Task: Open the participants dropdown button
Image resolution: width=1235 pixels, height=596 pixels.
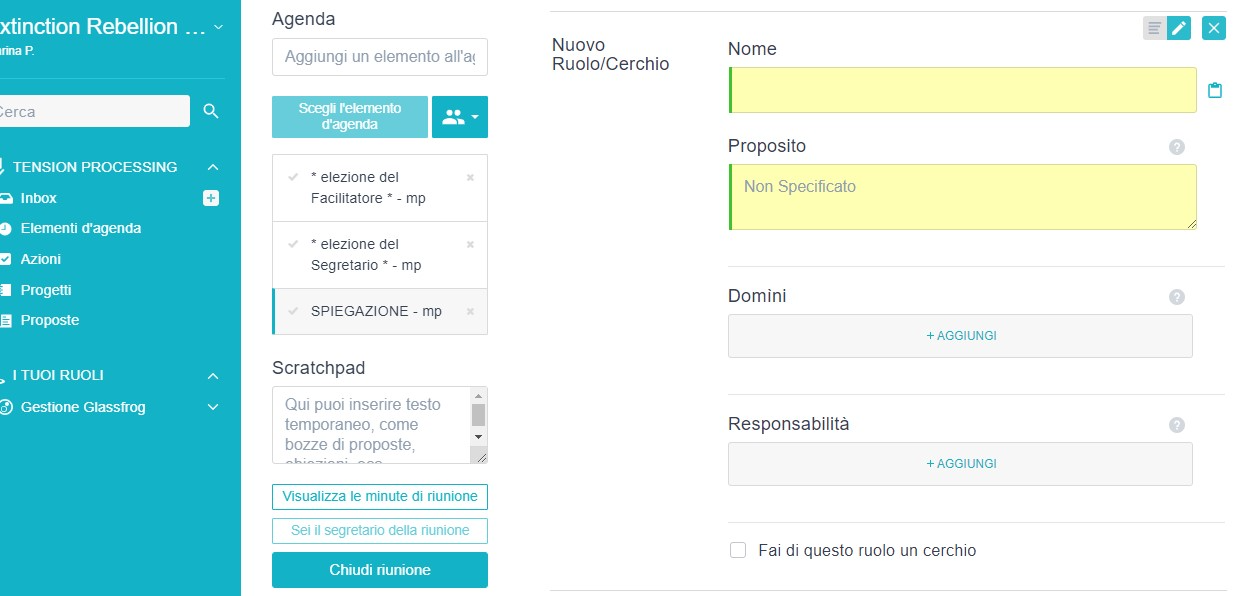Action: (460, 117)
